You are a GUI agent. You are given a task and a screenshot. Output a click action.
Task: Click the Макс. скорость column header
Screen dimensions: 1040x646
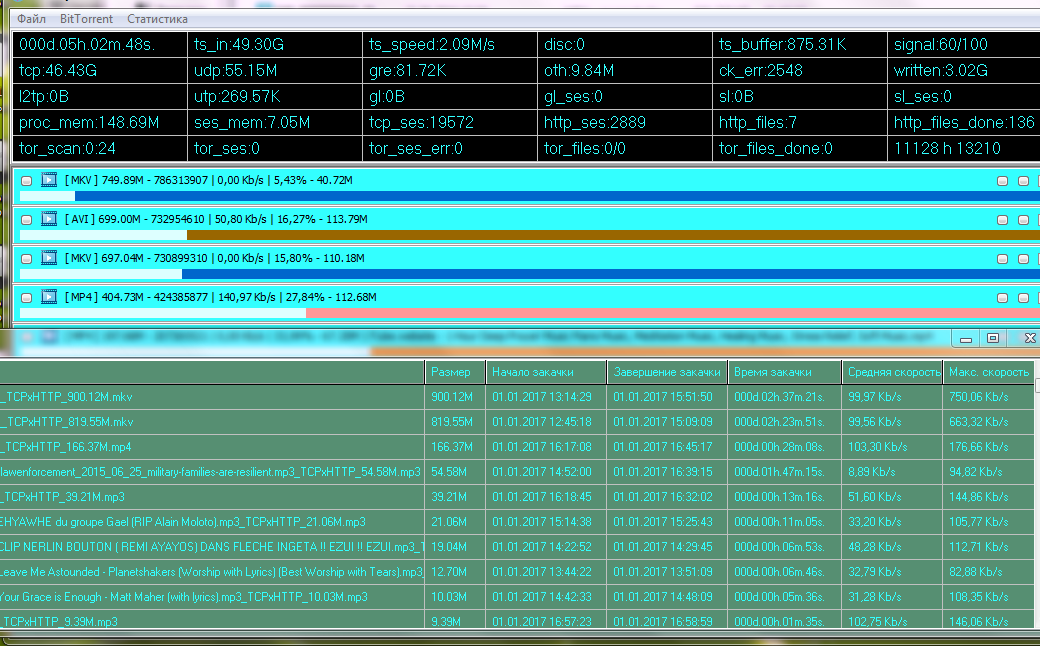(x=988, y=372)
